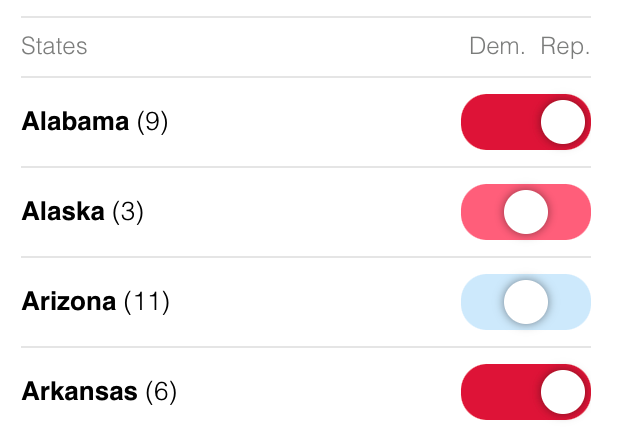Click the States column header
The height and width of the screenshot is (435, 622).
(54, 46)
